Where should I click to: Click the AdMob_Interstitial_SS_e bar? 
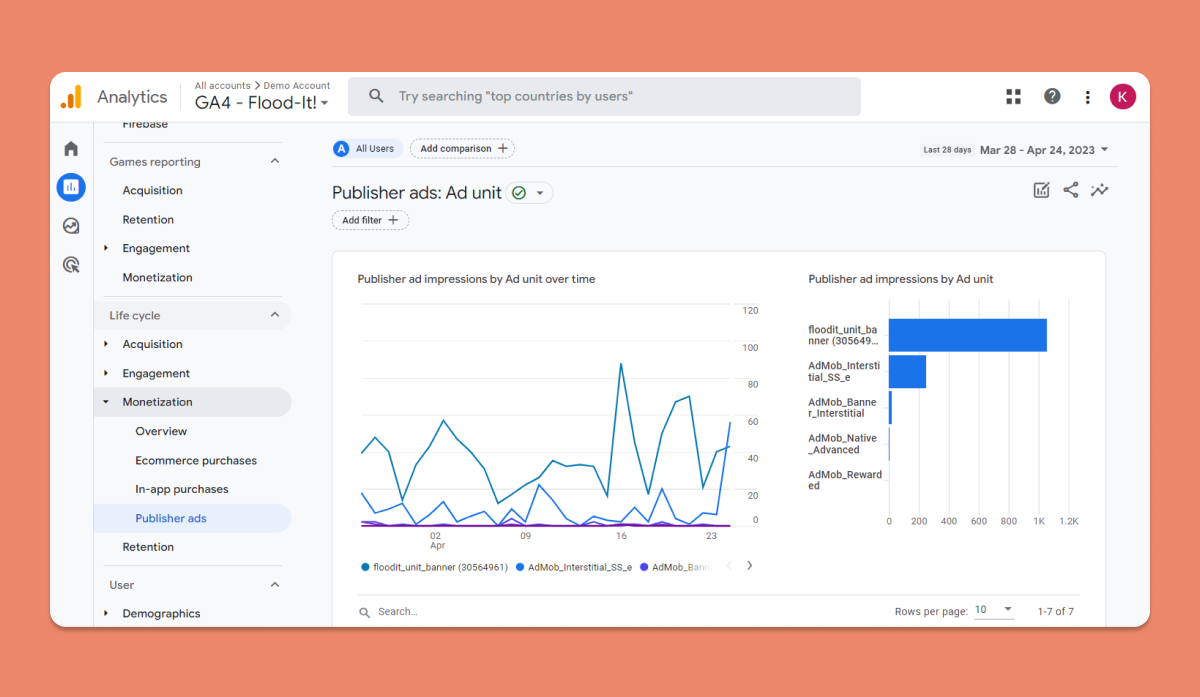(907, 372)
